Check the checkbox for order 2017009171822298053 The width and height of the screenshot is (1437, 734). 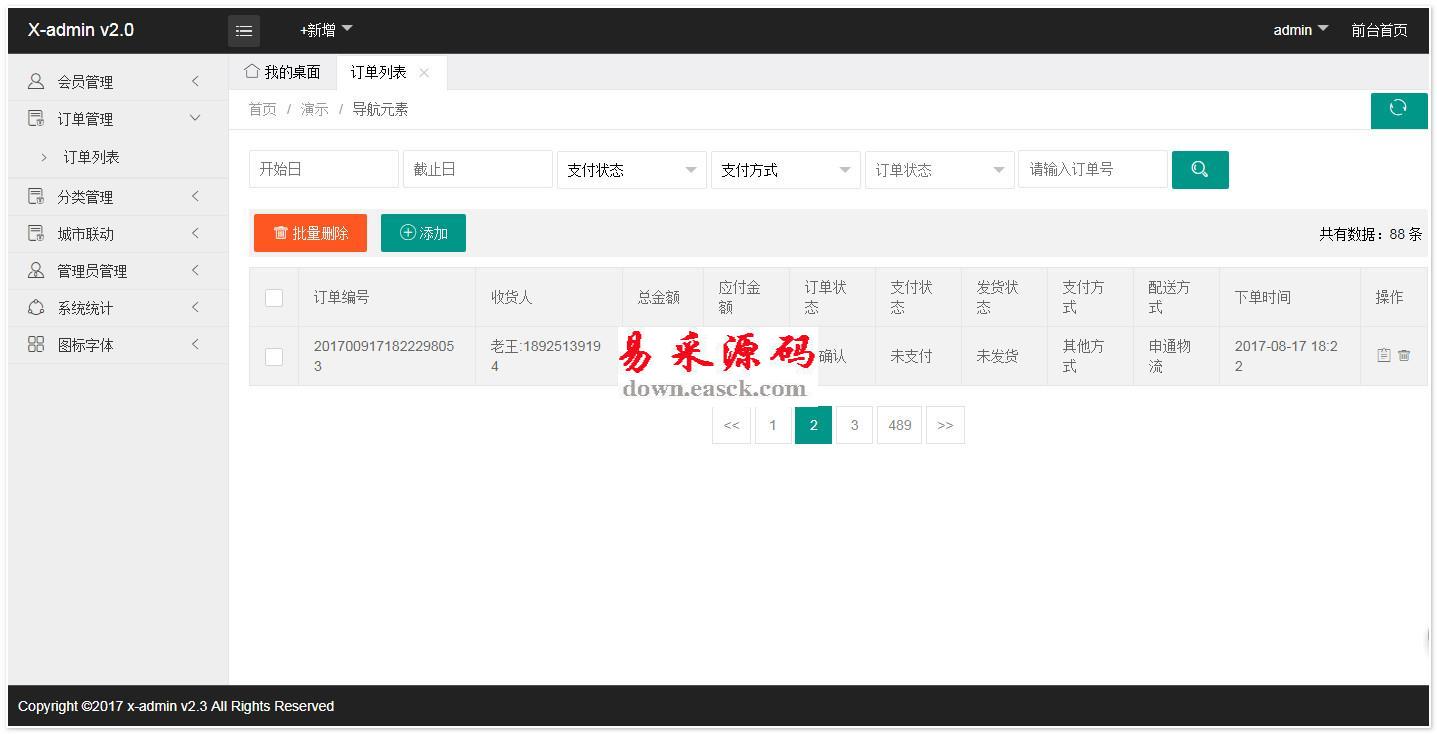click(274, 356)
